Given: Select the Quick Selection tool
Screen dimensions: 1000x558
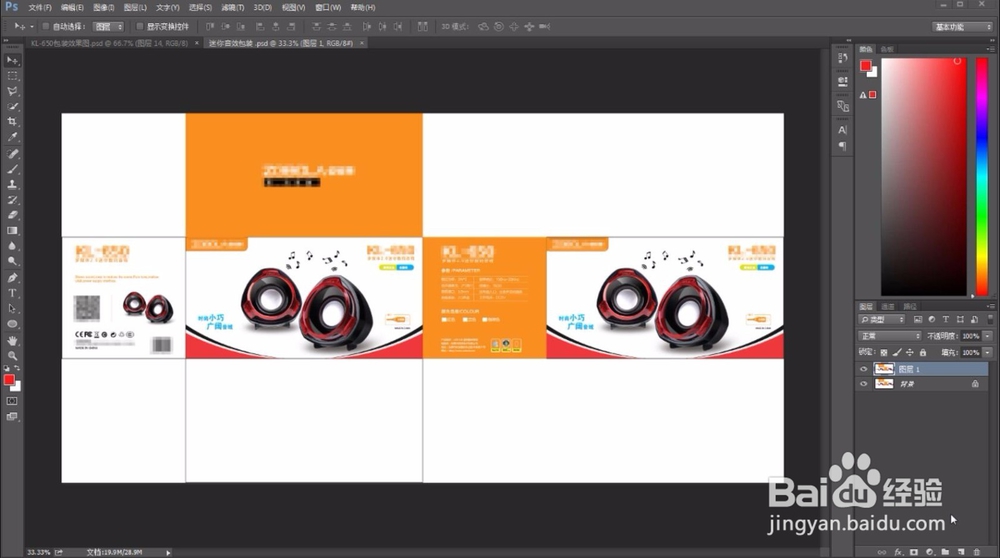Looking at the screenshot, I should click(12, 106).
